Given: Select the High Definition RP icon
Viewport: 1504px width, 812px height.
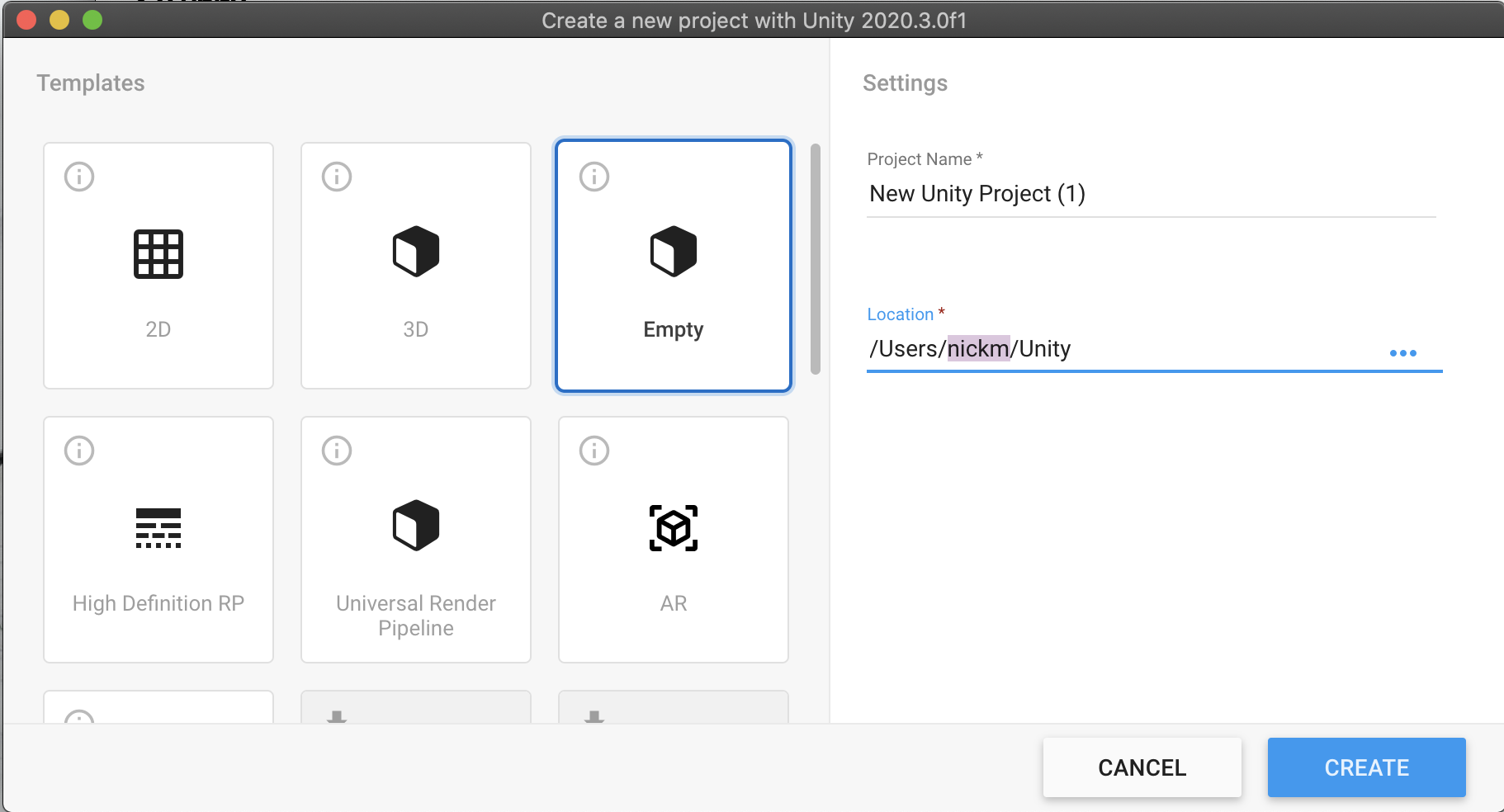Looking at the screenshot, I should [x=158, y=528].
